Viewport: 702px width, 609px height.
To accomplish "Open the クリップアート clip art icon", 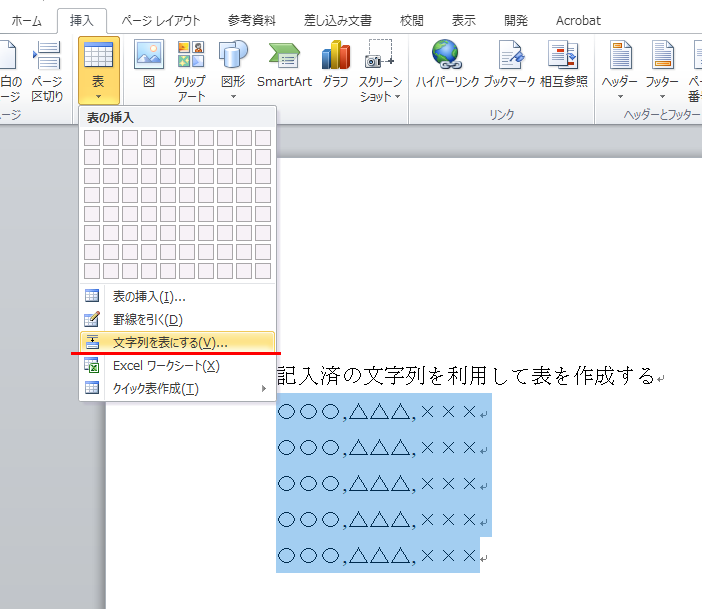I will [190, 62].
